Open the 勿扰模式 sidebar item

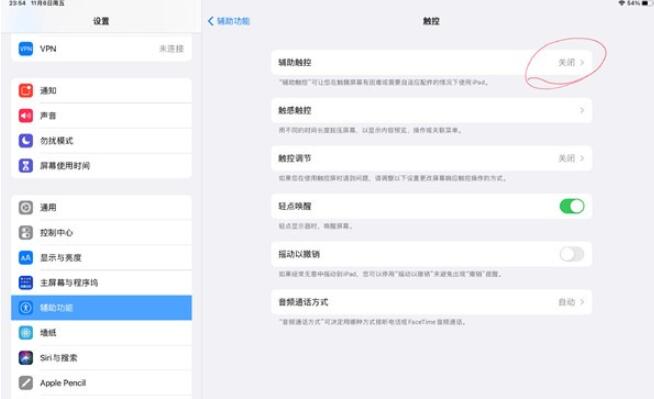101,141
